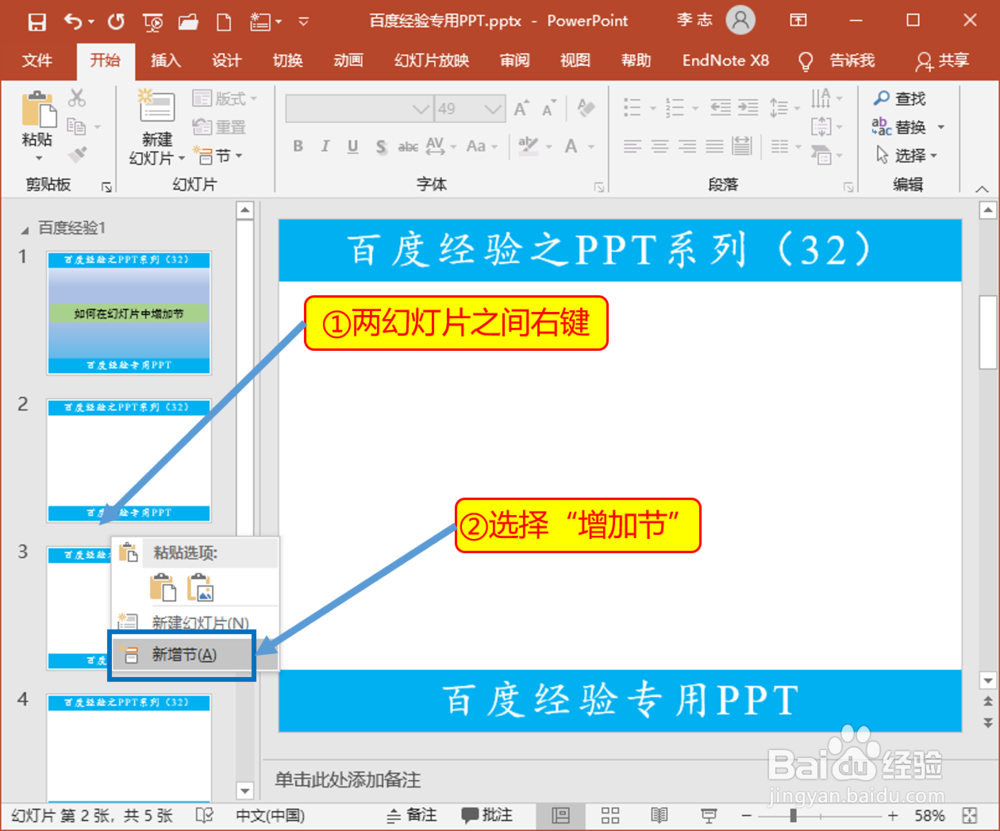Click the Paste clipboard icon in ribbon
1000x831 pixels.
tap(39, 108)
